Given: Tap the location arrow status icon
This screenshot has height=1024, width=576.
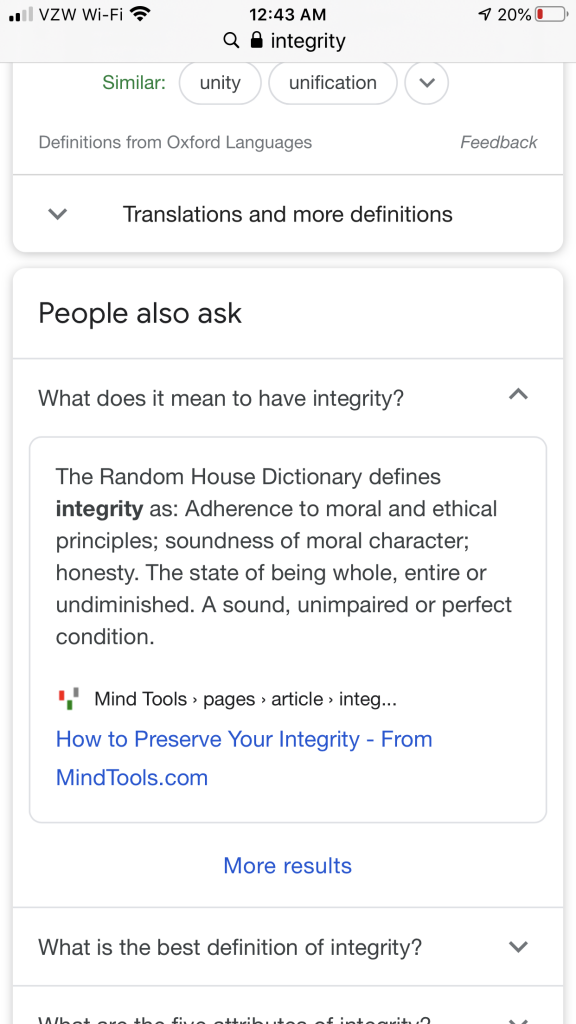Looking at the screenshot, I should tap(484, 14).
